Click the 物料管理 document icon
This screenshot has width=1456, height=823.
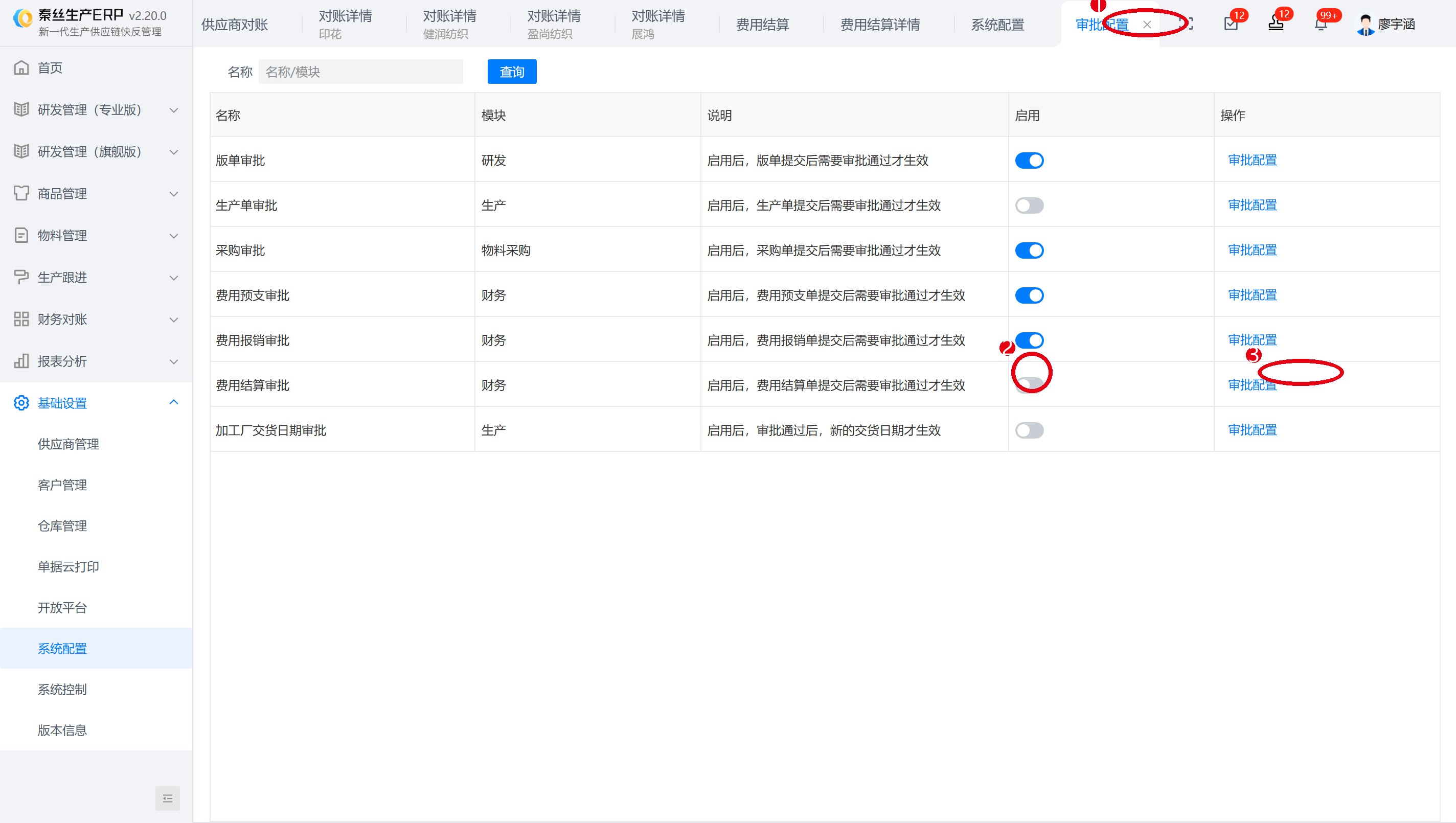tap(21, 235)
